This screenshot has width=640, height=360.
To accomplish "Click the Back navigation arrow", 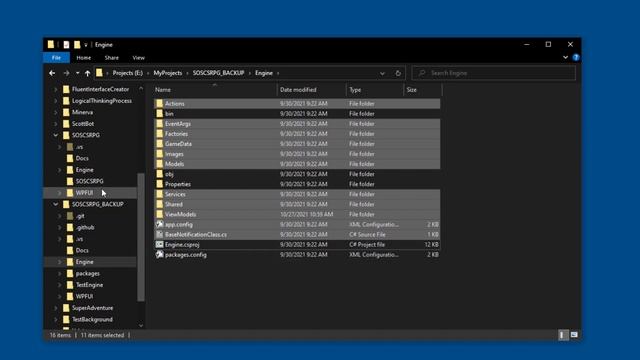I will coord(52,73).
